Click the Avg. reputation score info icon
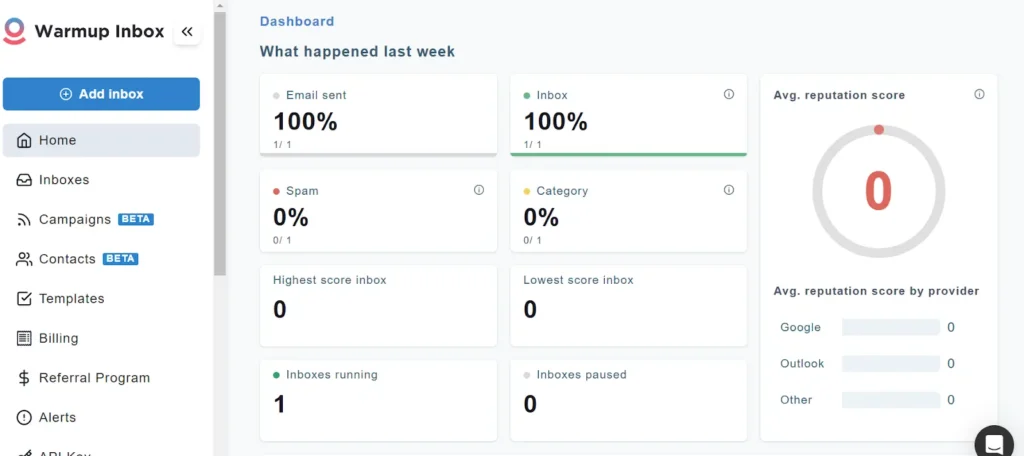The image size is (1024, 456). tap(979, 95)
